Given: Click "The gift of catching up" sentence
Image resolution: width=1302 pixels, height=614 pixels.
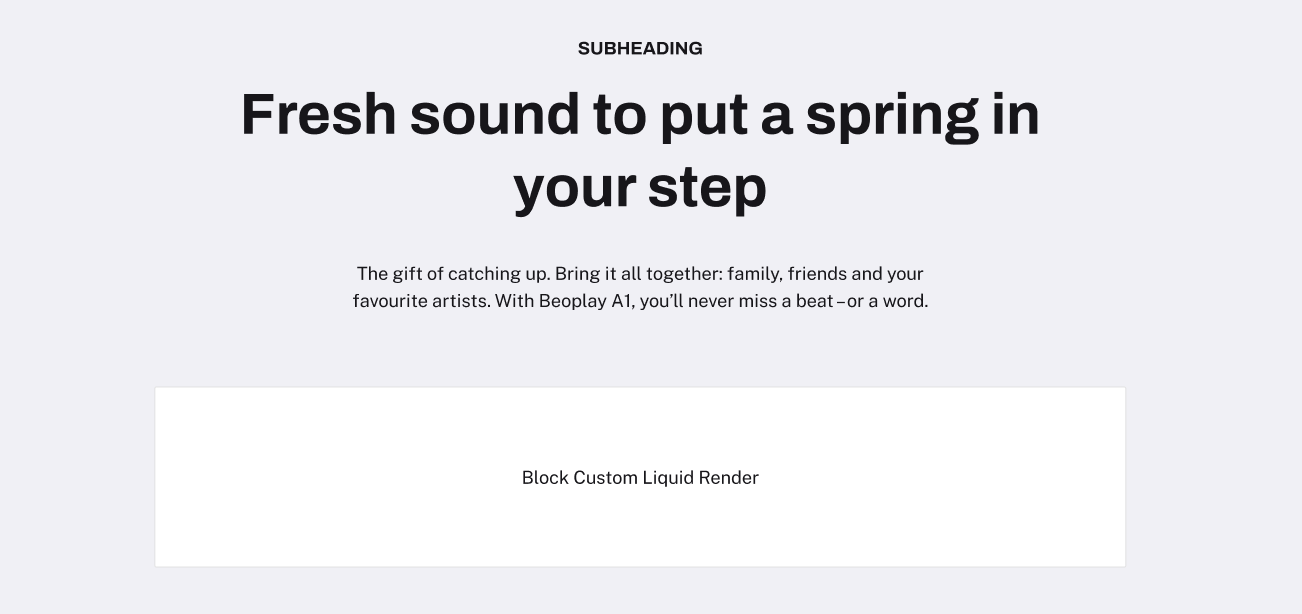Looking at the screenshot, I should point(453,274).
